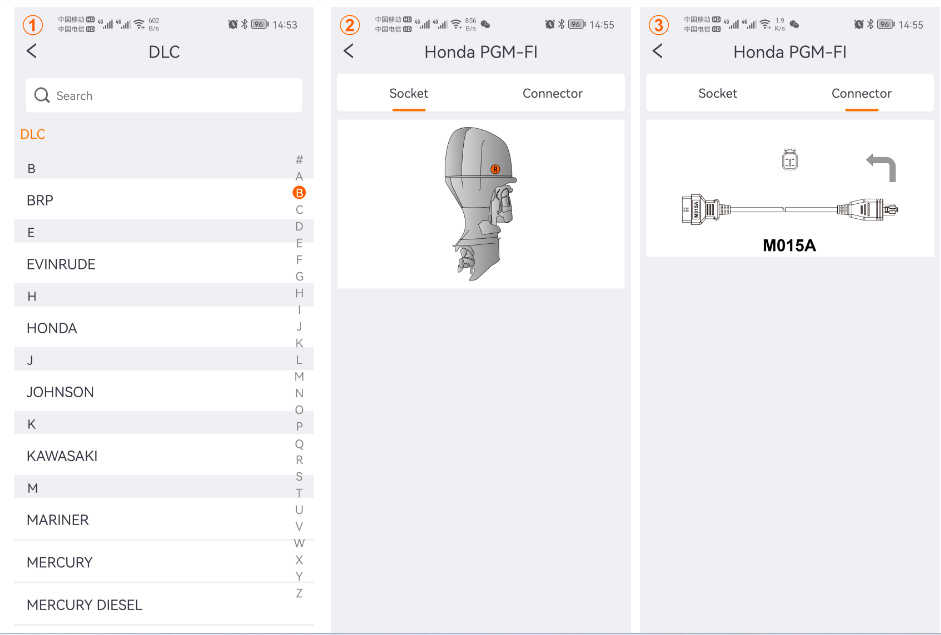The image size is (941, 635).
Task: Select the MERCURY row
Action: 164,562
